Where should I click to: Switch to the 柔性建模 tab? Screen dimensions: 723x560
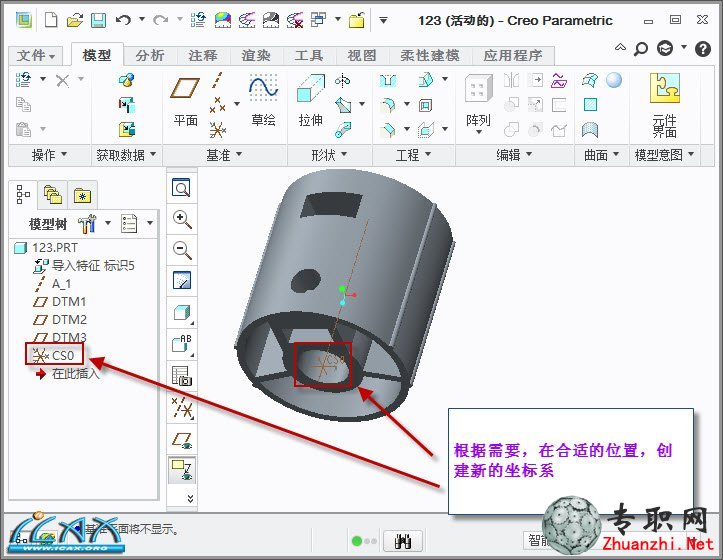(x=430, y=56)
